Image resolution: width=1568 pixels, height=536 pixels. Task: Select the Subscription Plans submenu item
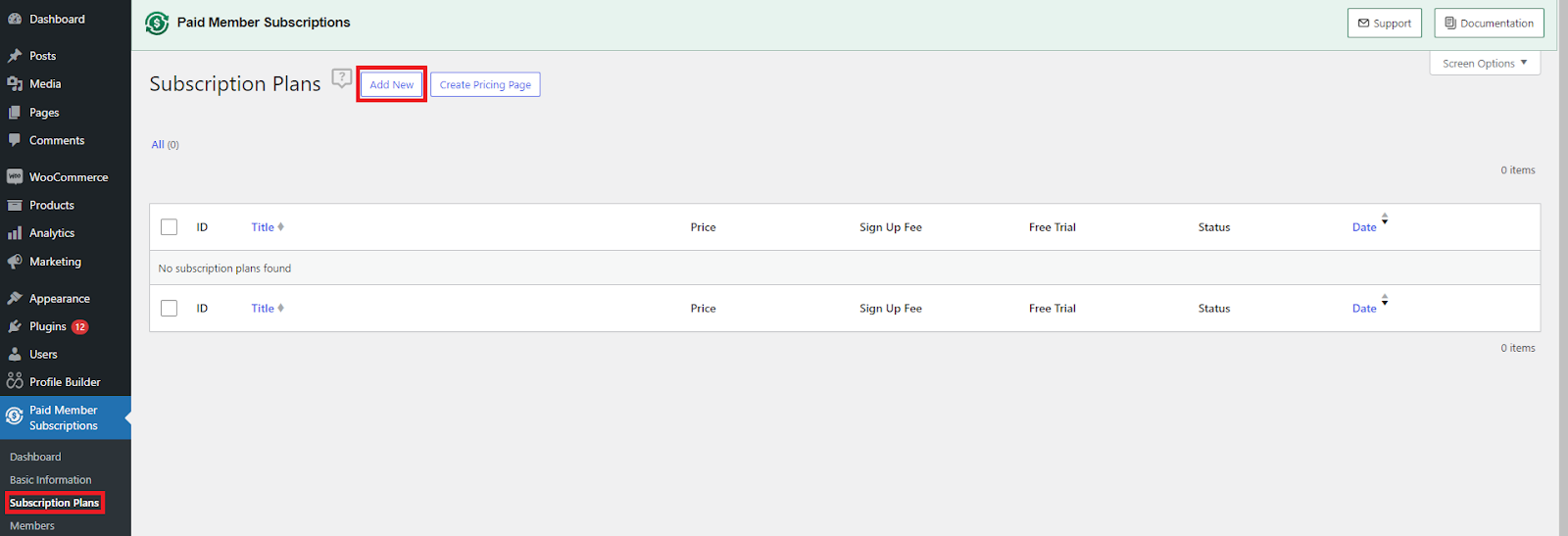coord(54,503)
